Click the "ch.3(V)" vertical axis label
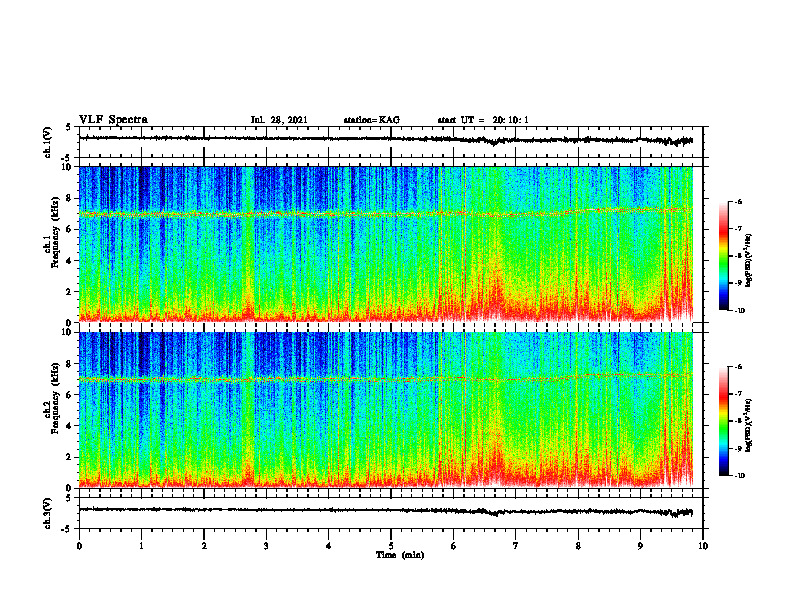This screenshot has height=612, width=792. (48, 514)
